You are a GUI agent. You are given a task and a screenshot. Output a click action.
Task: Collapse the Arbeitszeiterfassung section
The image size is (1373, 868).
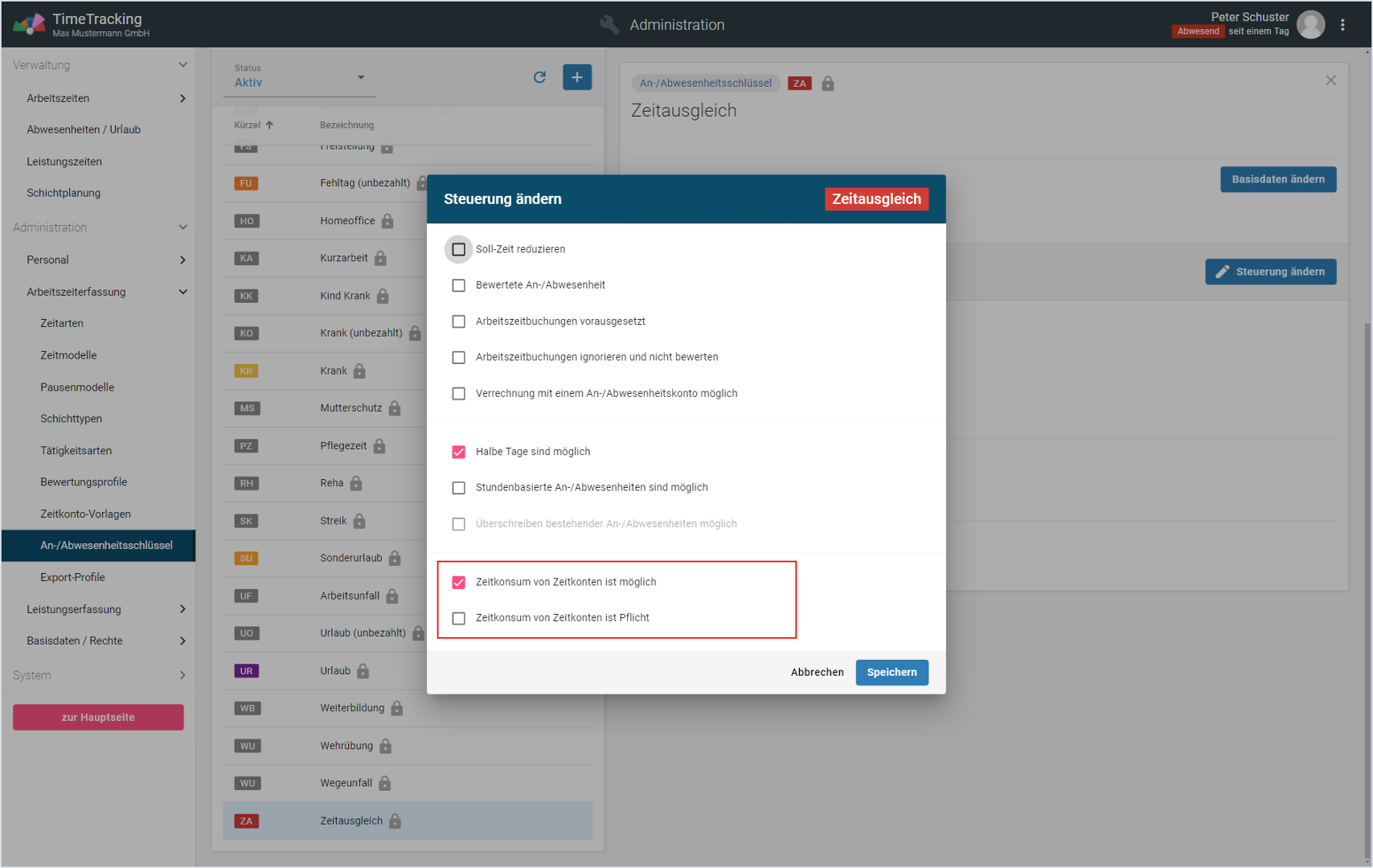pos(182,292)
